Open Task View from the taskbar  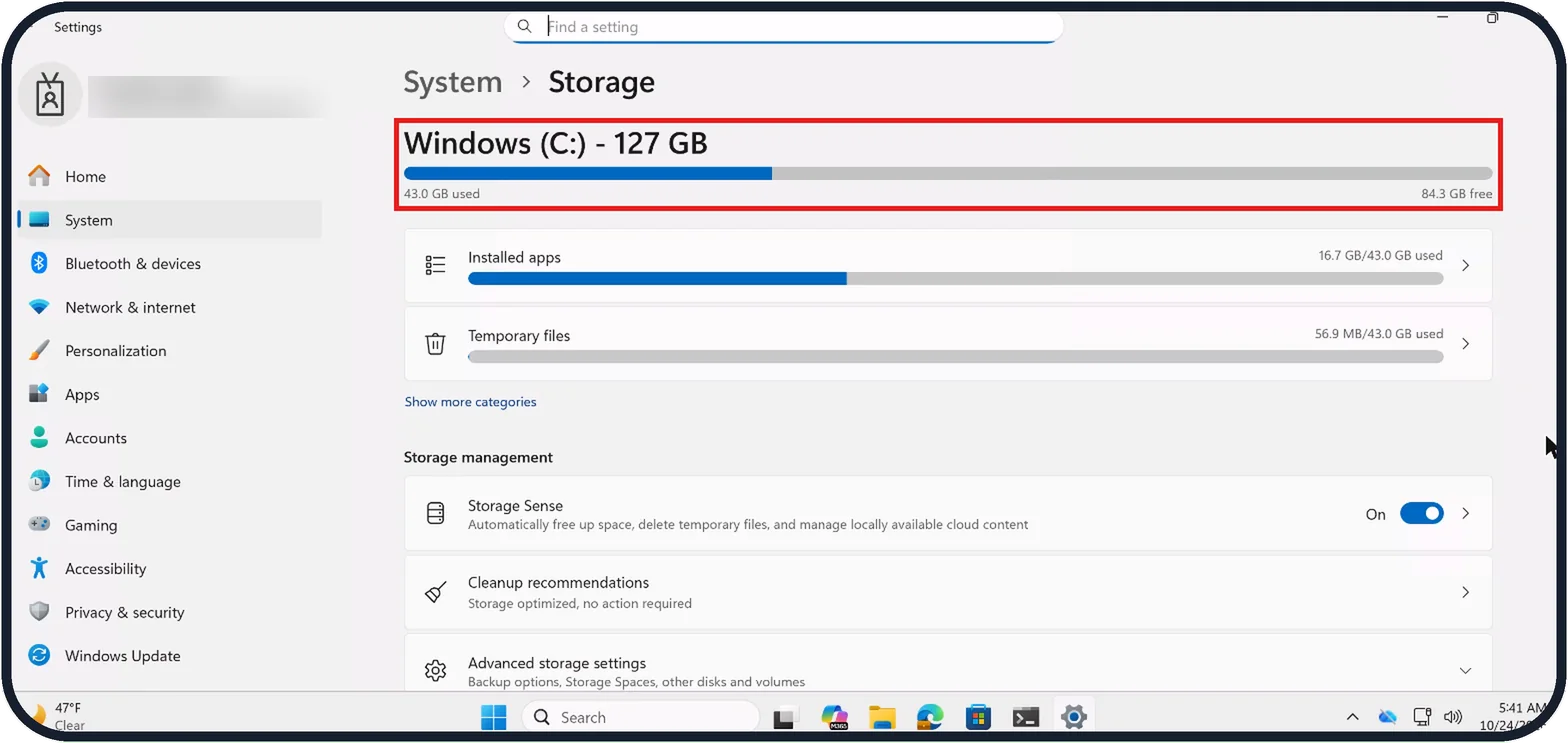click(x=785, y=717)
